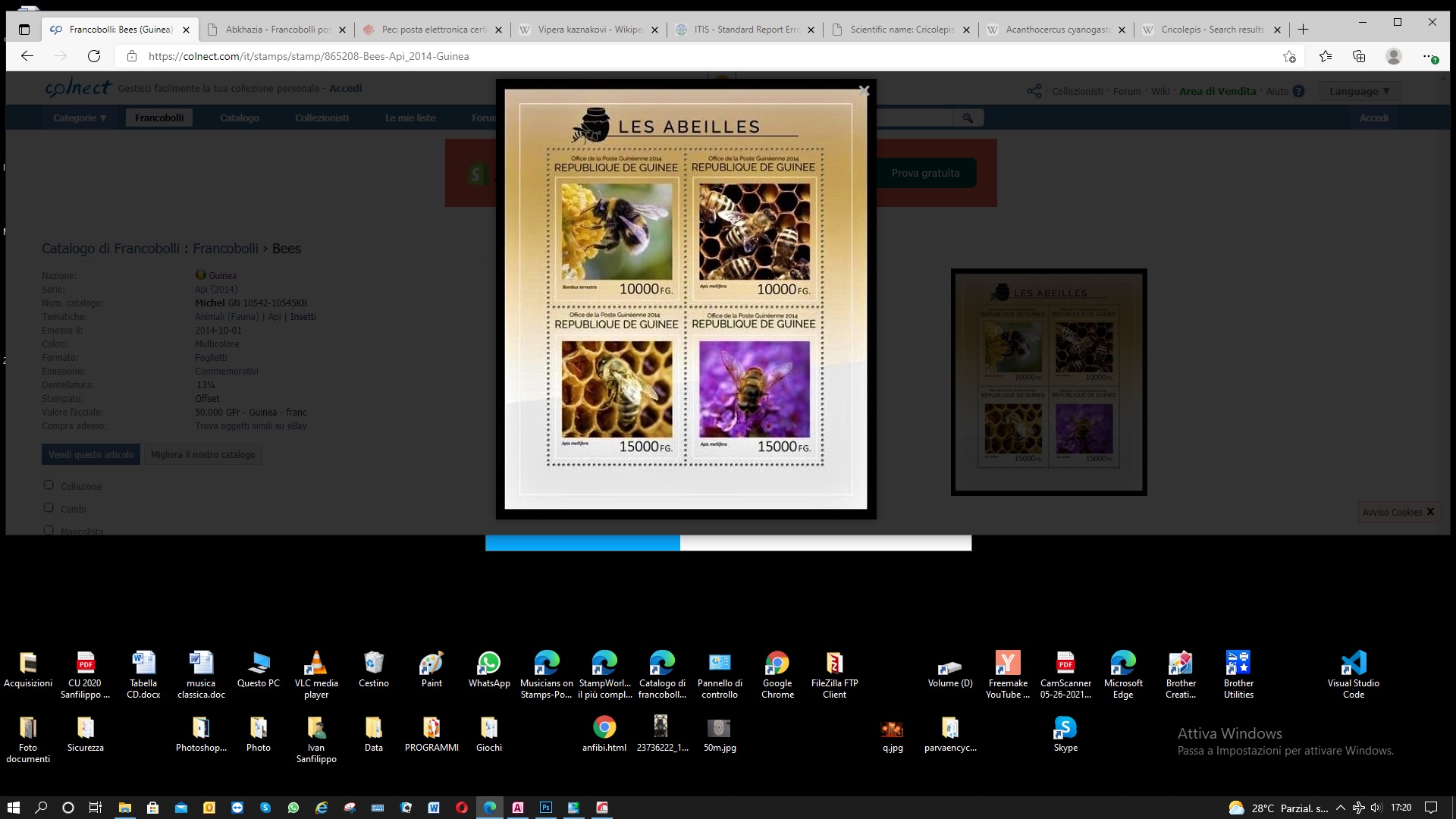Add this page to favorites star icon
Image resolution: width=1456 pixels, height=819 pixels.
coord(1289,56)
